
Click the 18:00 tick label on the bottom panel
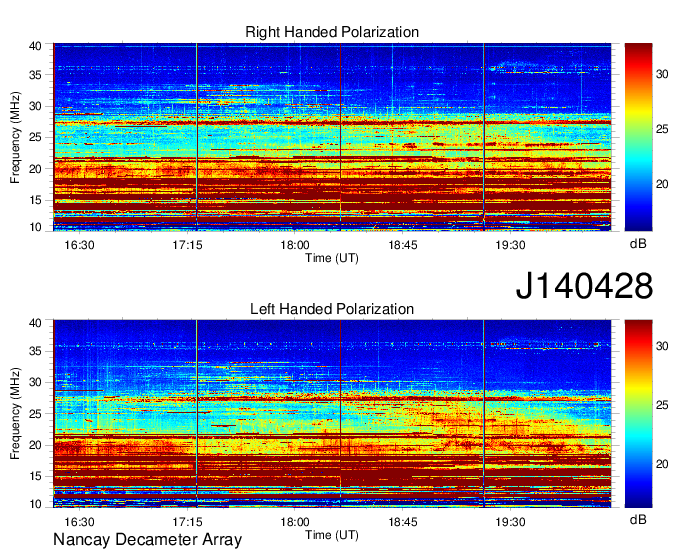[x=295, y=522]
